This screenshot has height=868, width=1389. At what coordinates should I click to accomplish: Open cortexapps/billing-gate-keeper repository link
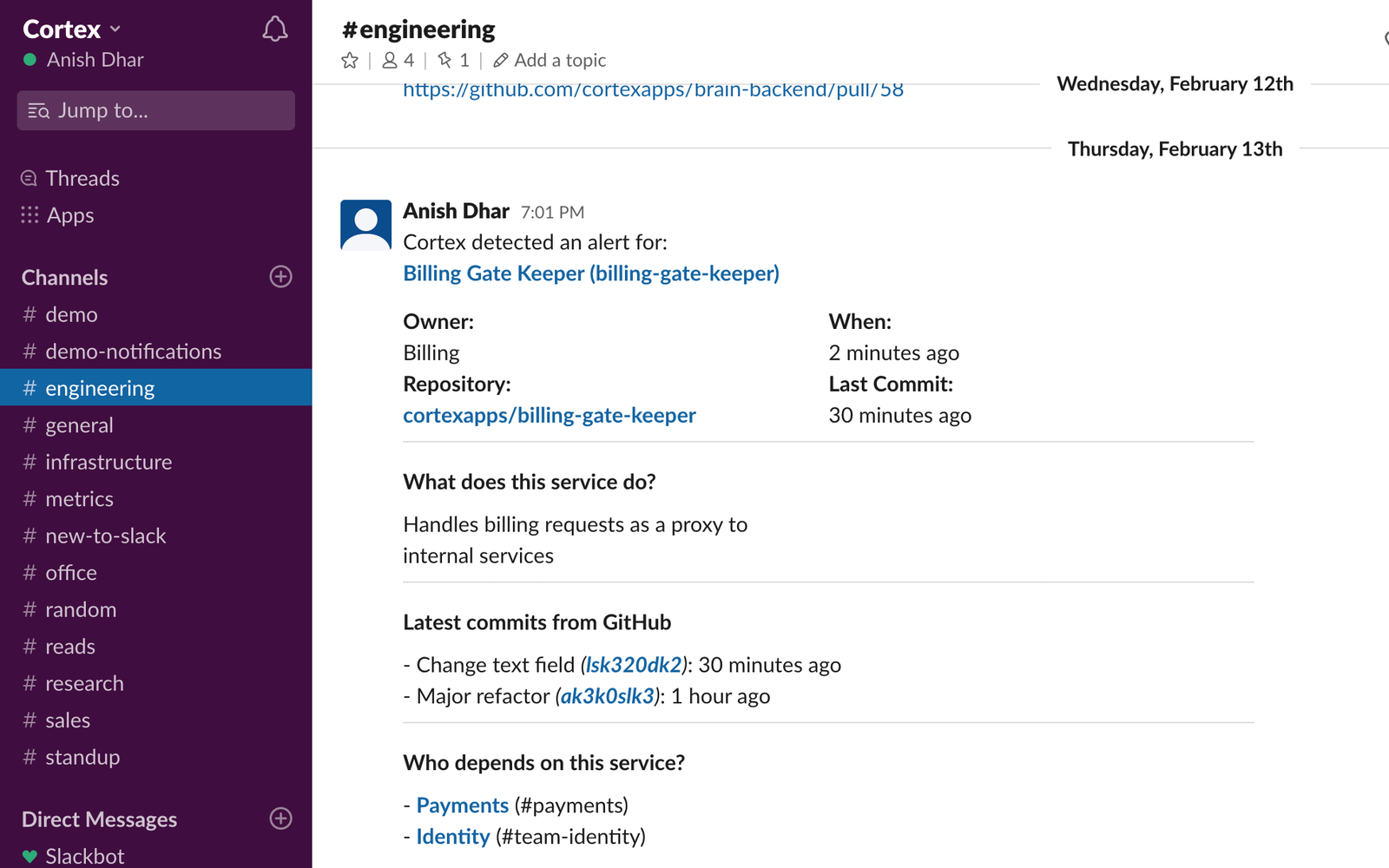pos(550,415)
